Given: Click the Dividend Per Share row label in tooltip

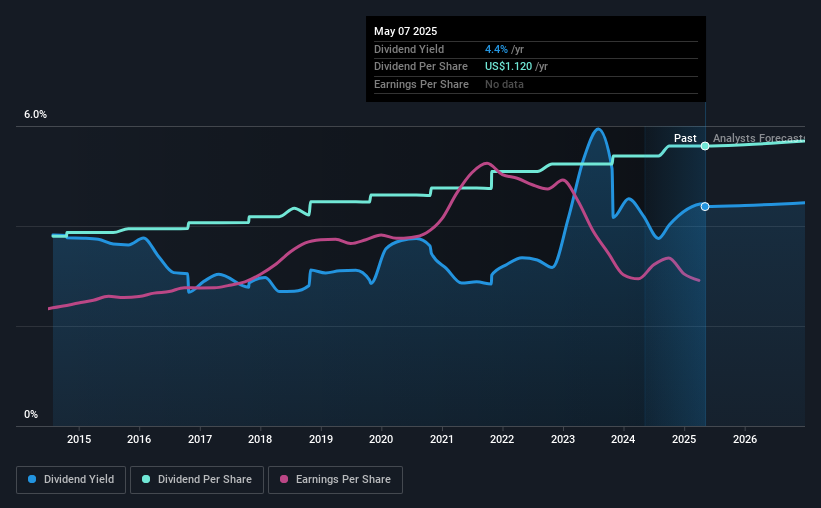Looking at the screenshot, I should tap(421, 67).
